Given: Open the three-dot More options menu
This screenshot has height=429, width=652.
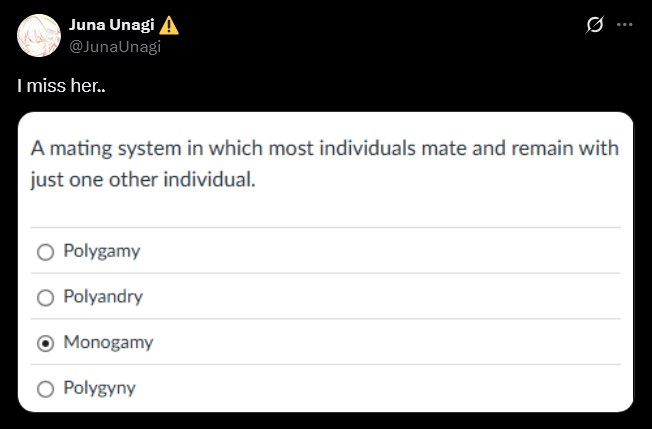Looking at the screenshot, I should (625, 24).
